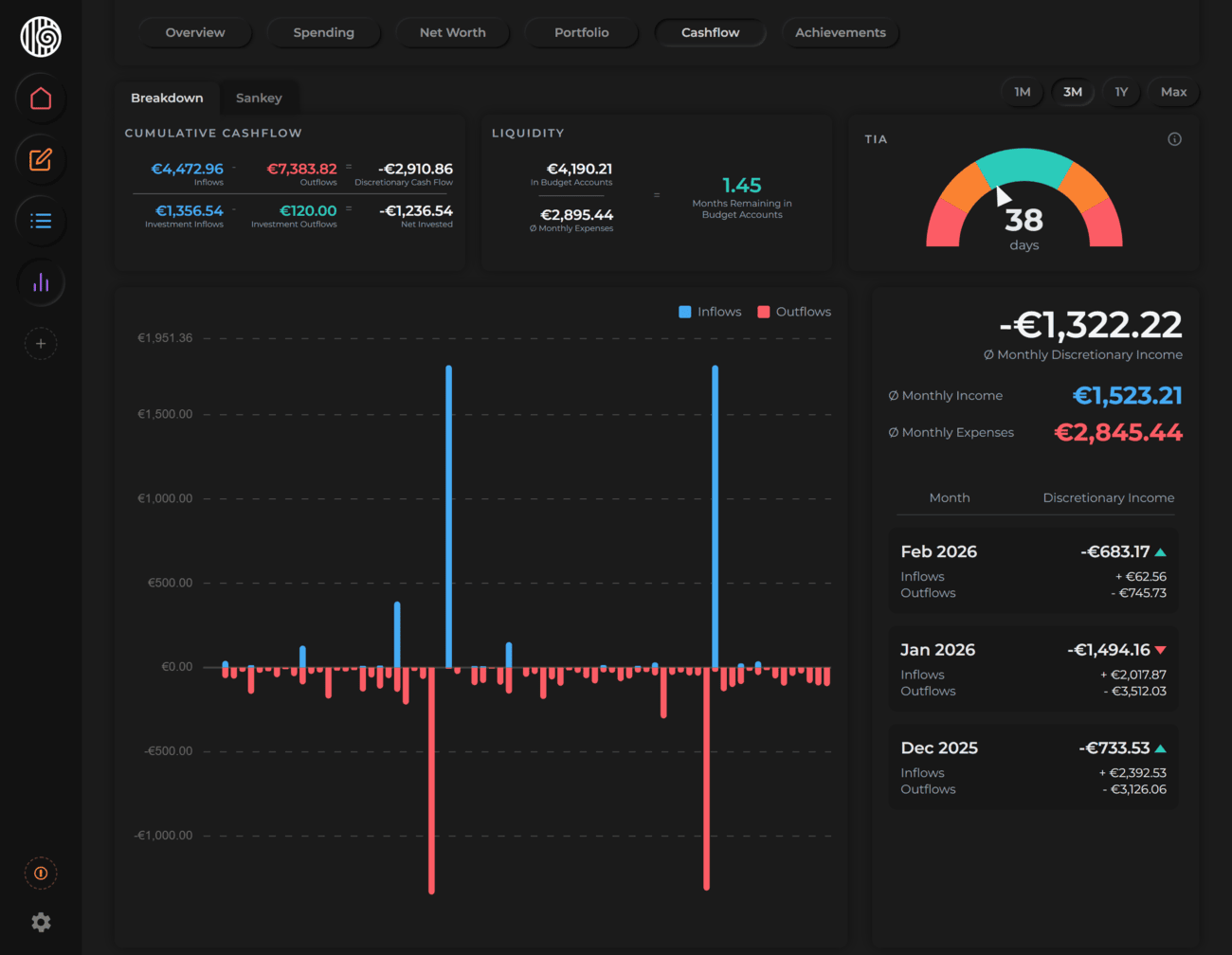Click the plus icon to add new item
This screenshot has height=955, width=1232.
(41, 343)
